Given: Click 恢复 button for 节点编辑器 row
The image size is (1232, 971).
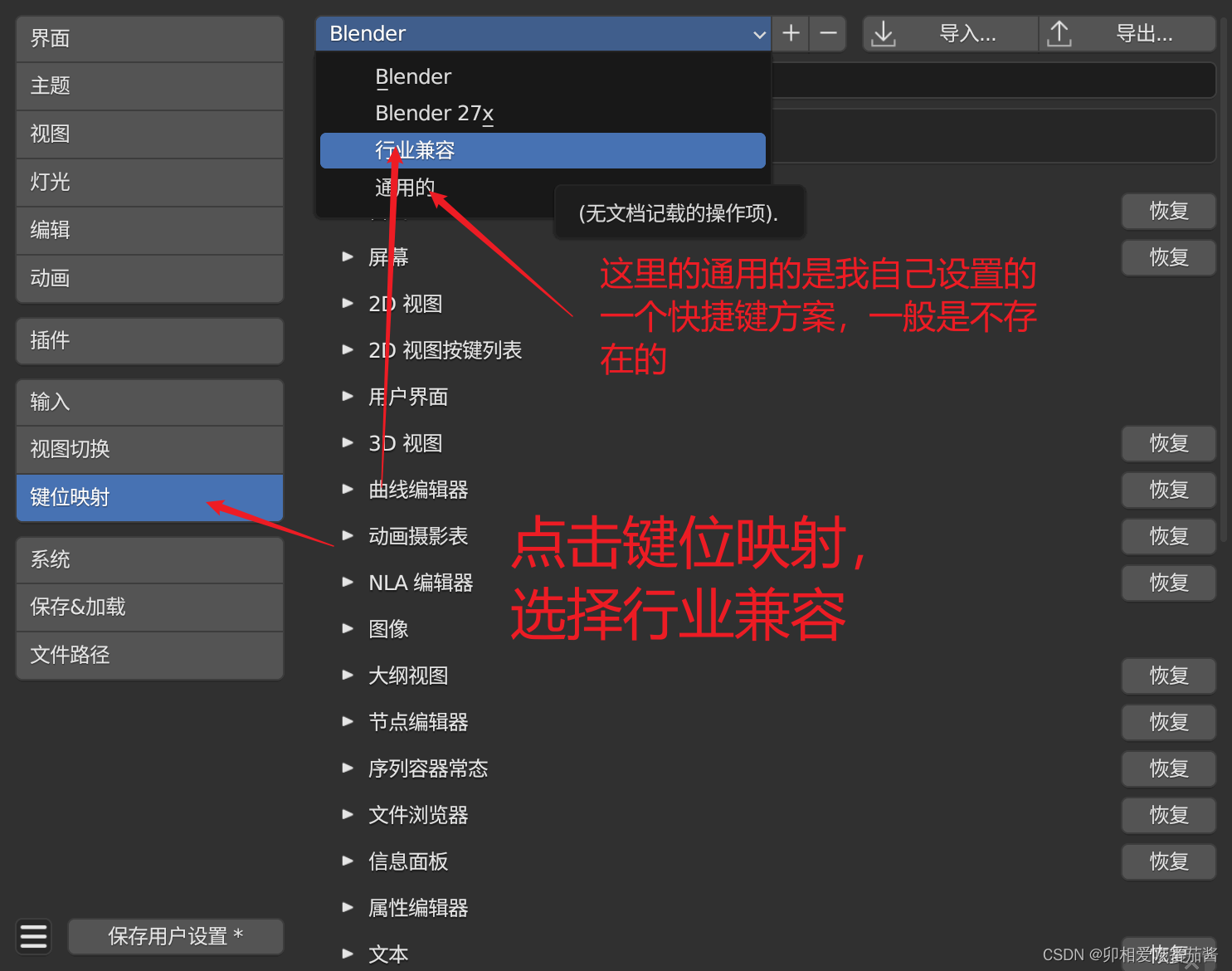Looking at the screenshot, I should point(1169,722).
